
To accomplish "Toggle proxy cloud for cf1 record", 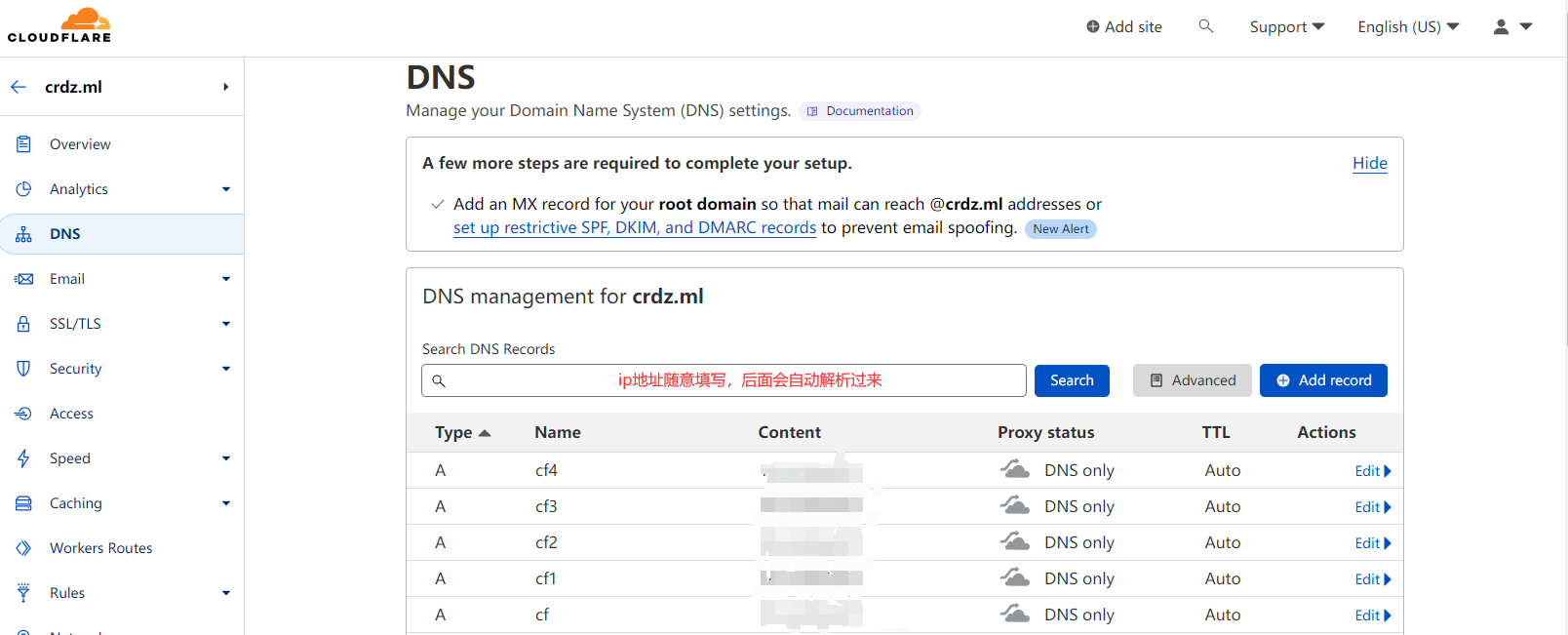I will (x=1015, y=578).
